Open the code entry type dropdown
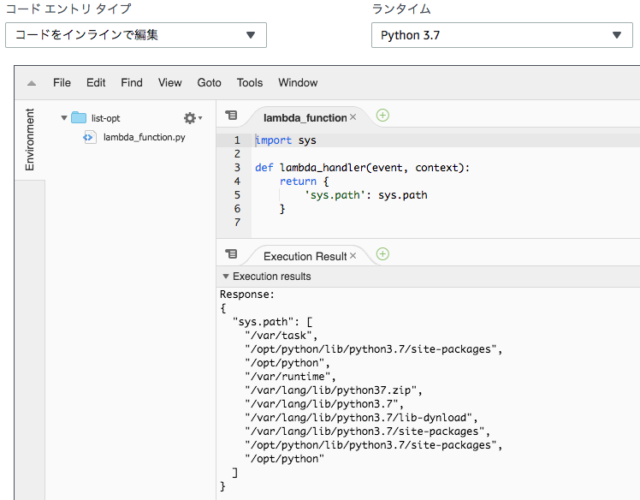Image resolution: width=640 pixels, height=500 pixels. 136,35
